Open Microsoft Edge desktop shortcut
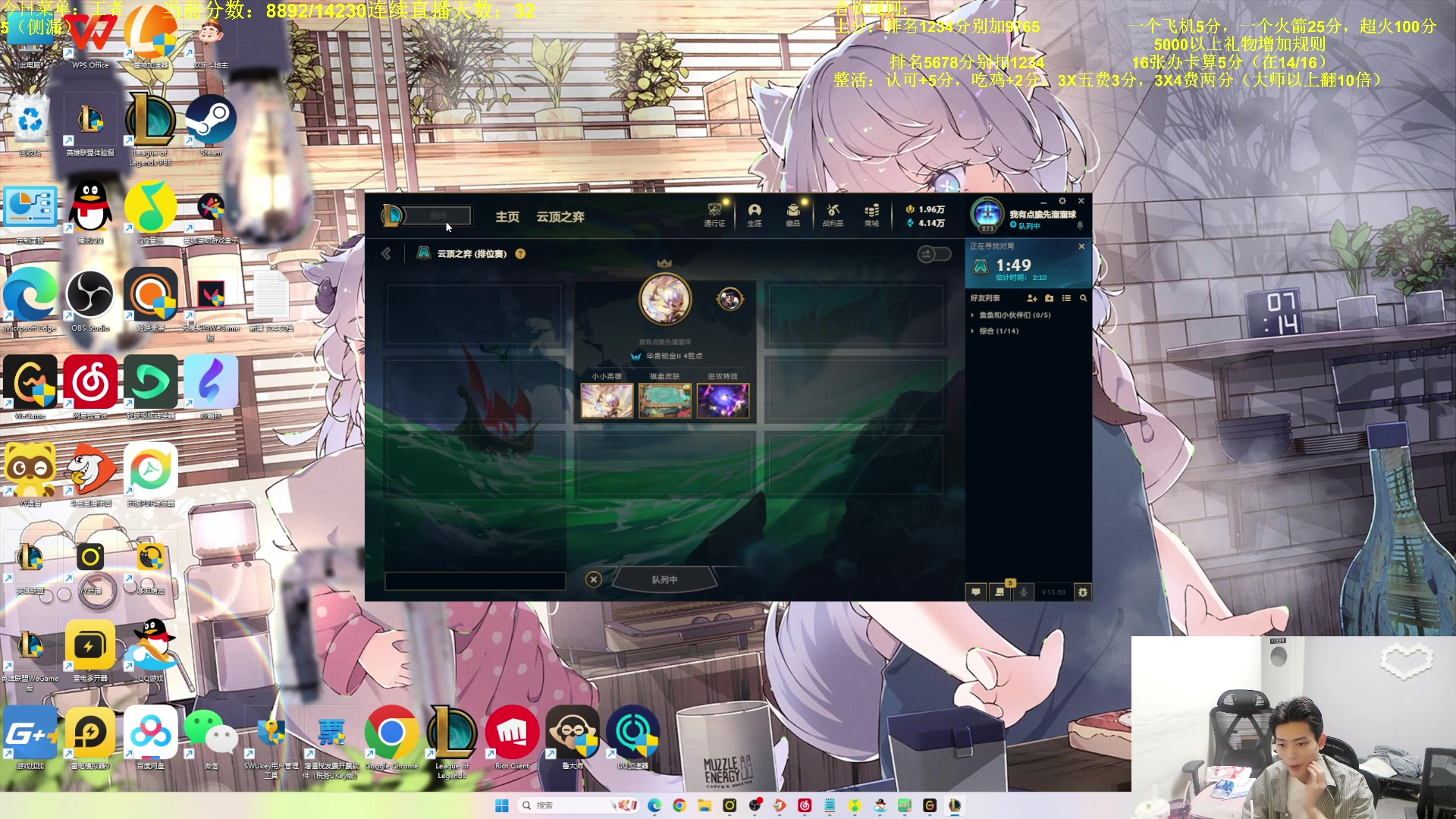This screenshot has height=819, width=1456. [x=30, y=300]
